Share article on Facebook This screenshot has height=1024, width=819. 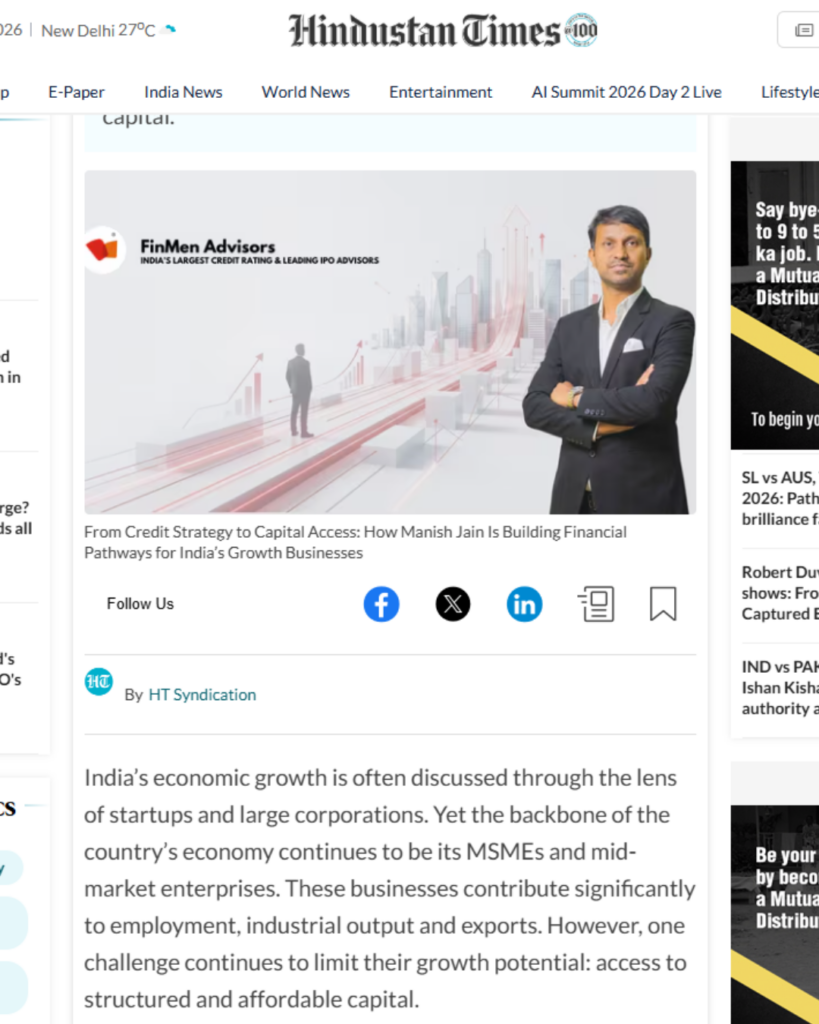click(381, 604)
